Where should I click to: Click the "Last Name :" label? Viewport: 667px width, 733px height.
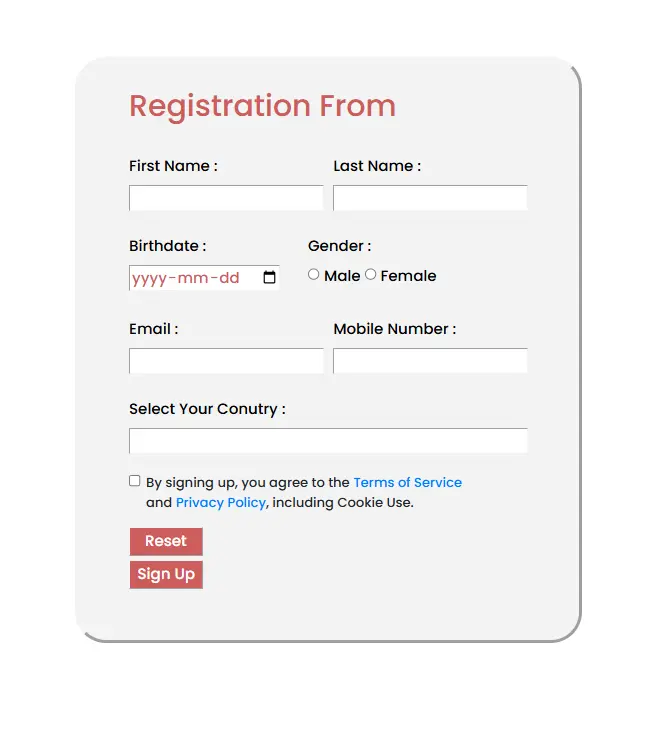[377, 166]
